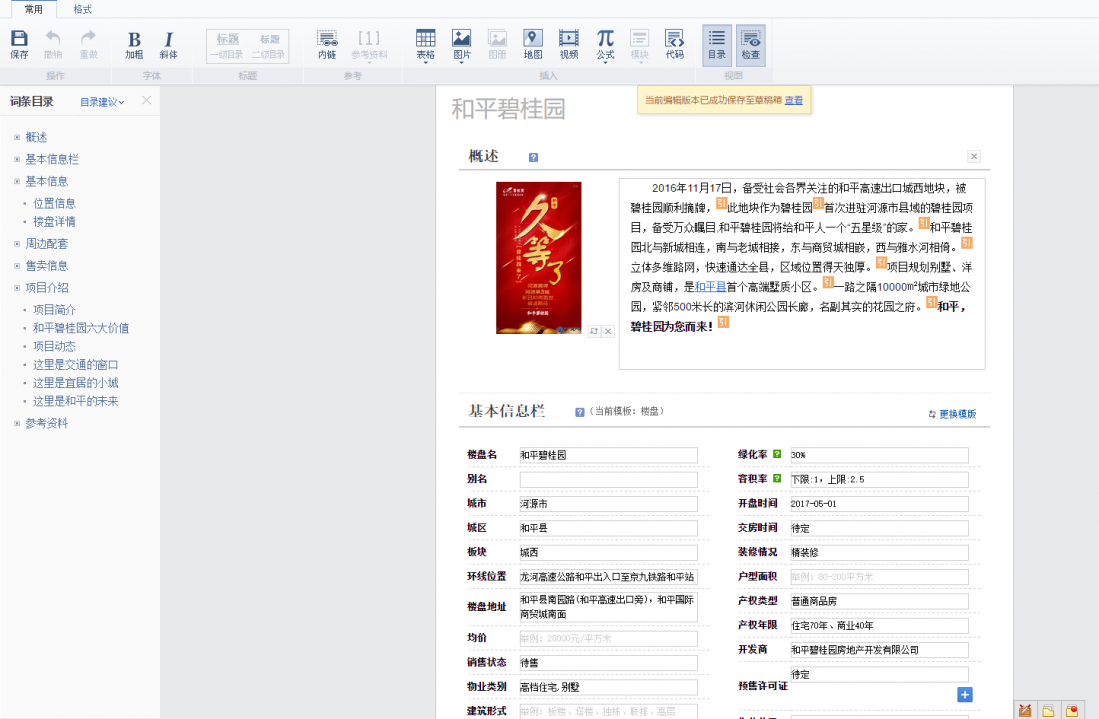Jump to 基本信息栏 in outline
The width and height of the screenshot is (1099, 719).
pyautogui.click(x=52, y=159)
